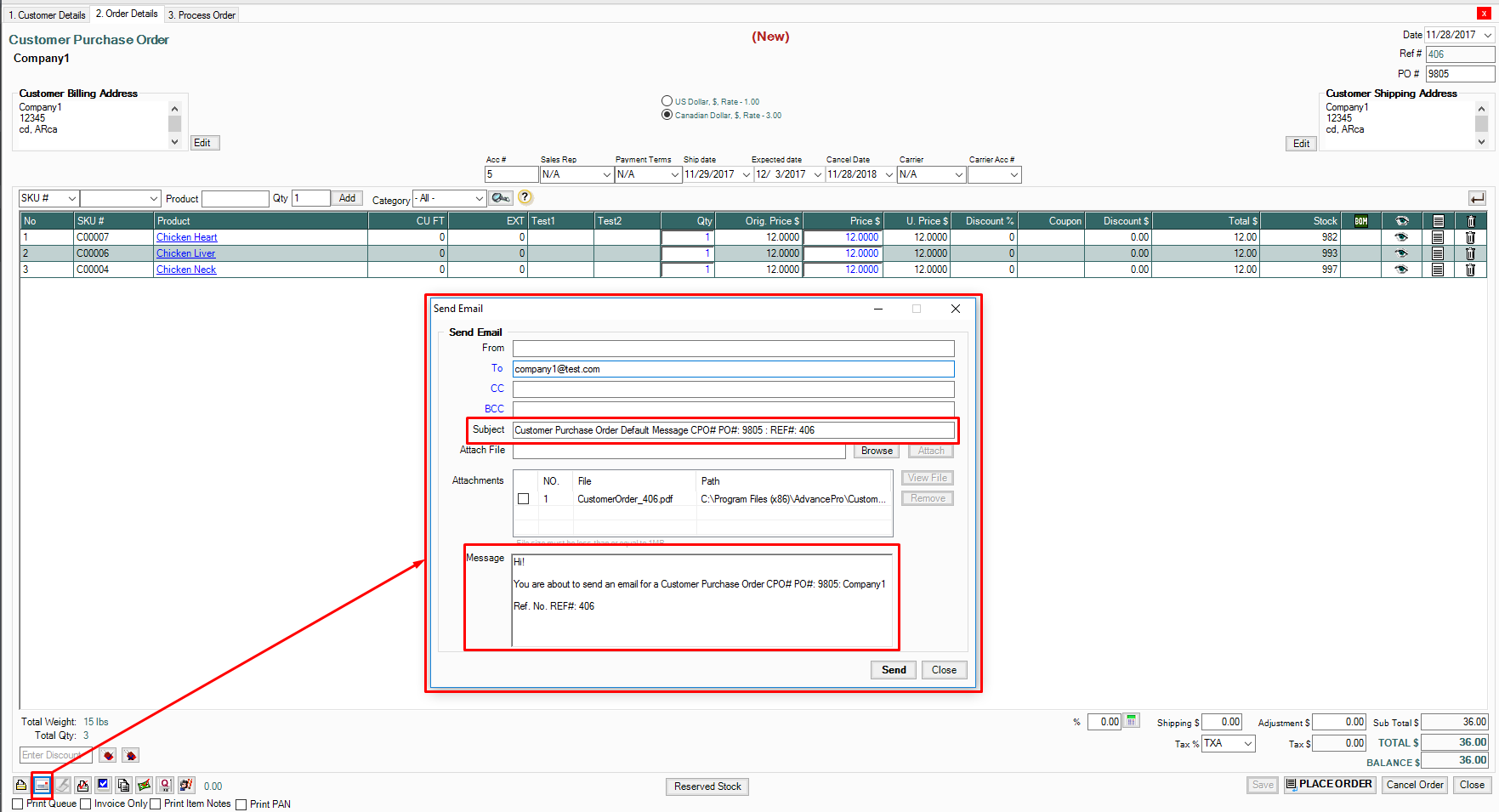Image resolution: width=1499 pixels, height=812 pixels.
Task: Click the yellow question mark help icon
Action: [x=525, y=197]
